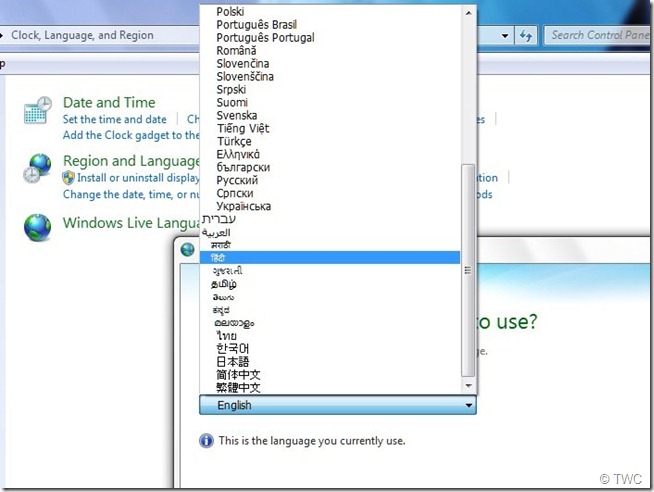Select the Korean 한국어 entry
654x492 pixels.
point(331,349)
